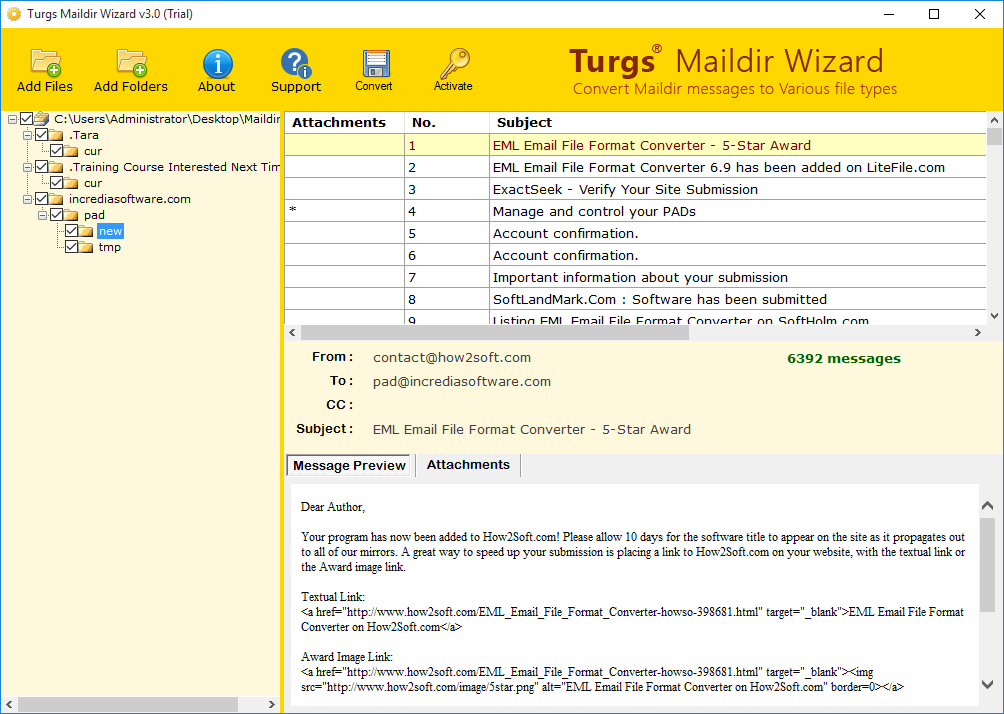Click sender address contact@how2soft.com
Viewport: 1004px width, 714px height.
[452, 358]
